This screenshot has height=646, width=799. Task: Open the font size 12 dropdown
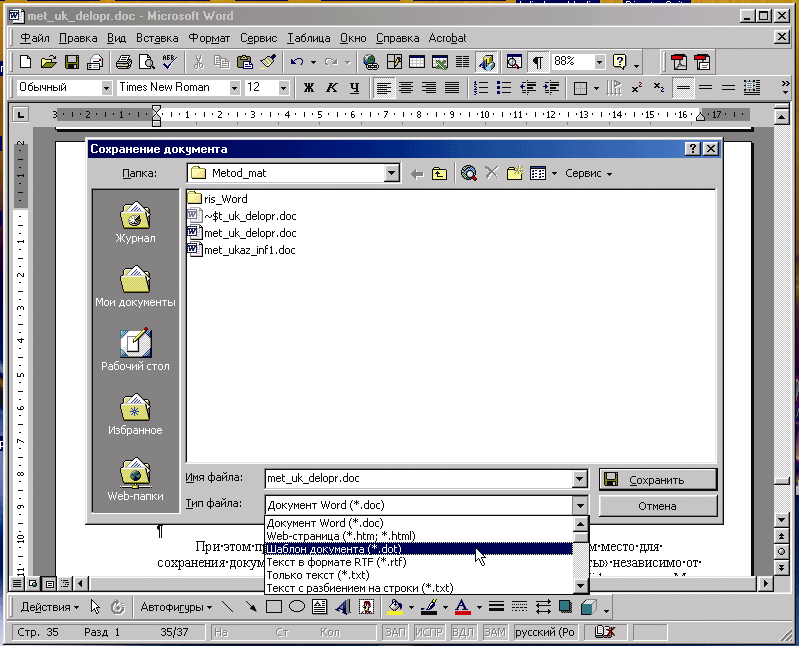pos(284,88)
